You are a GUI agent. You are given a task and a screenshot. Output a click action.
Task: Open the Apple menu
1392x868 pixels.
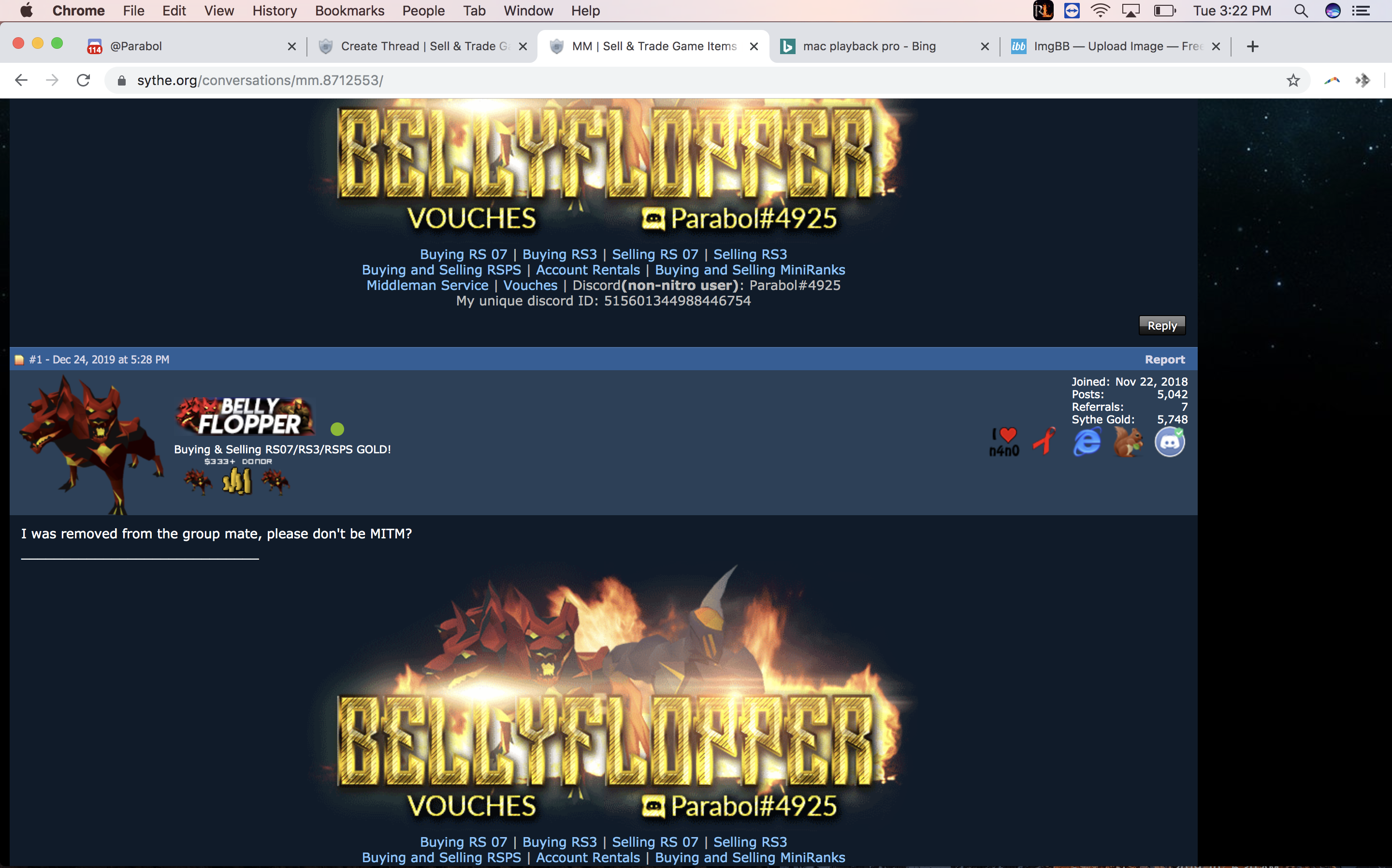click(26, 11)
